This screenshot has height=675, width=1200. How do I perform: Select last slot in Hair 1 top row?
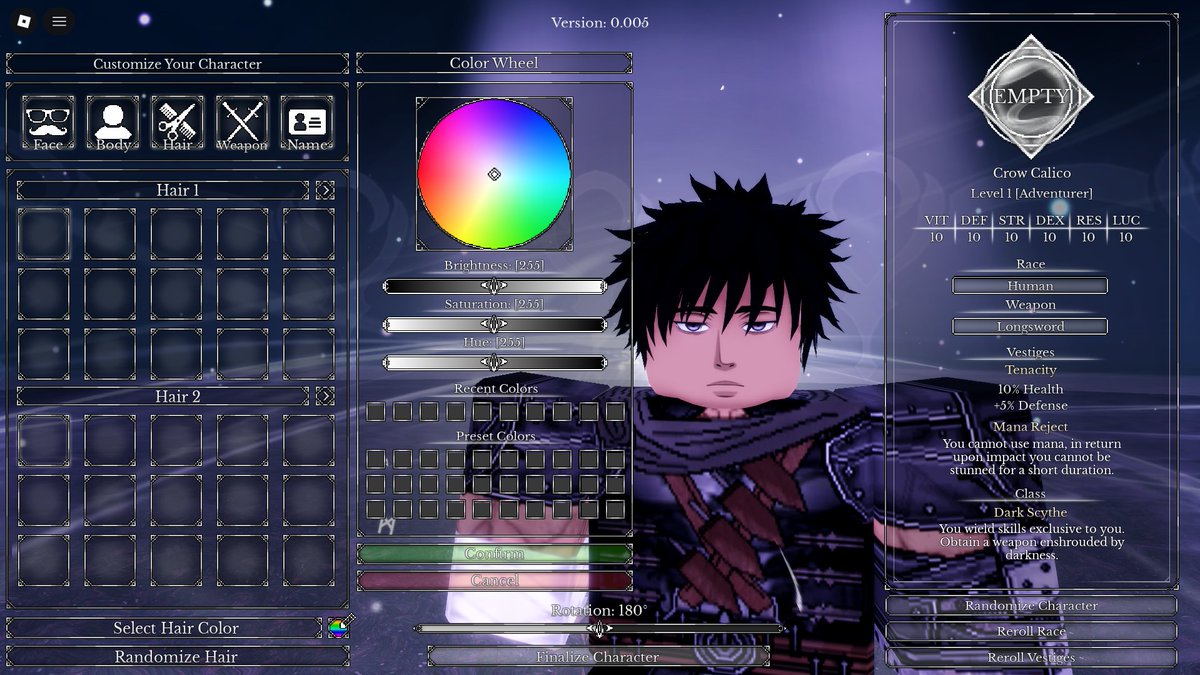309,234
